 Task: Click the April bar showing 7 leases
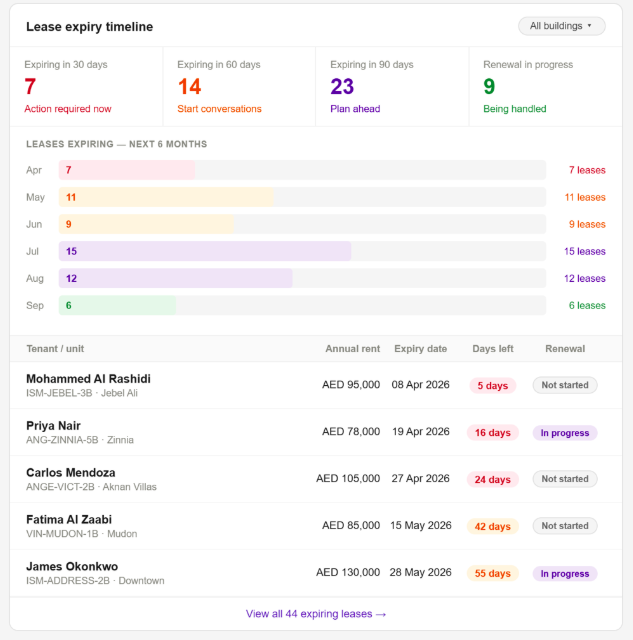127,170
